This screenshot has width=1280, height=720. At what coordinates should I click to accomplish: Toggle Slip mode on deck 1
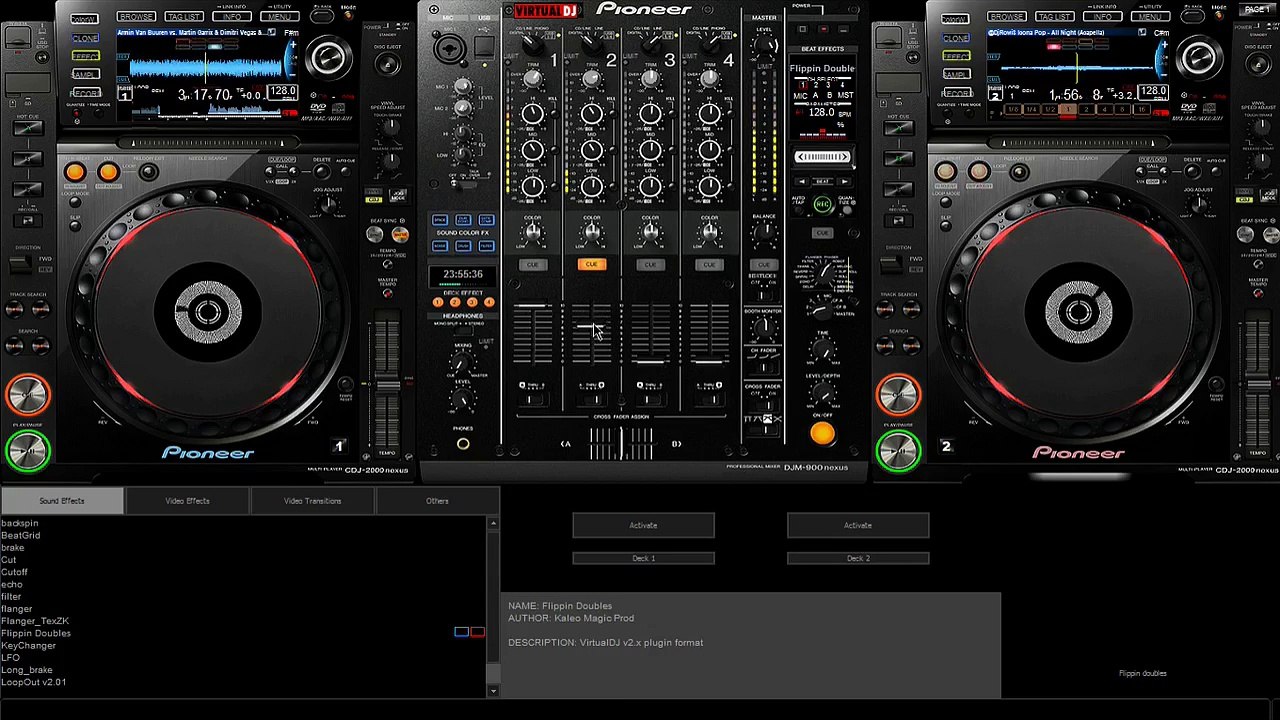click(75, 228)
